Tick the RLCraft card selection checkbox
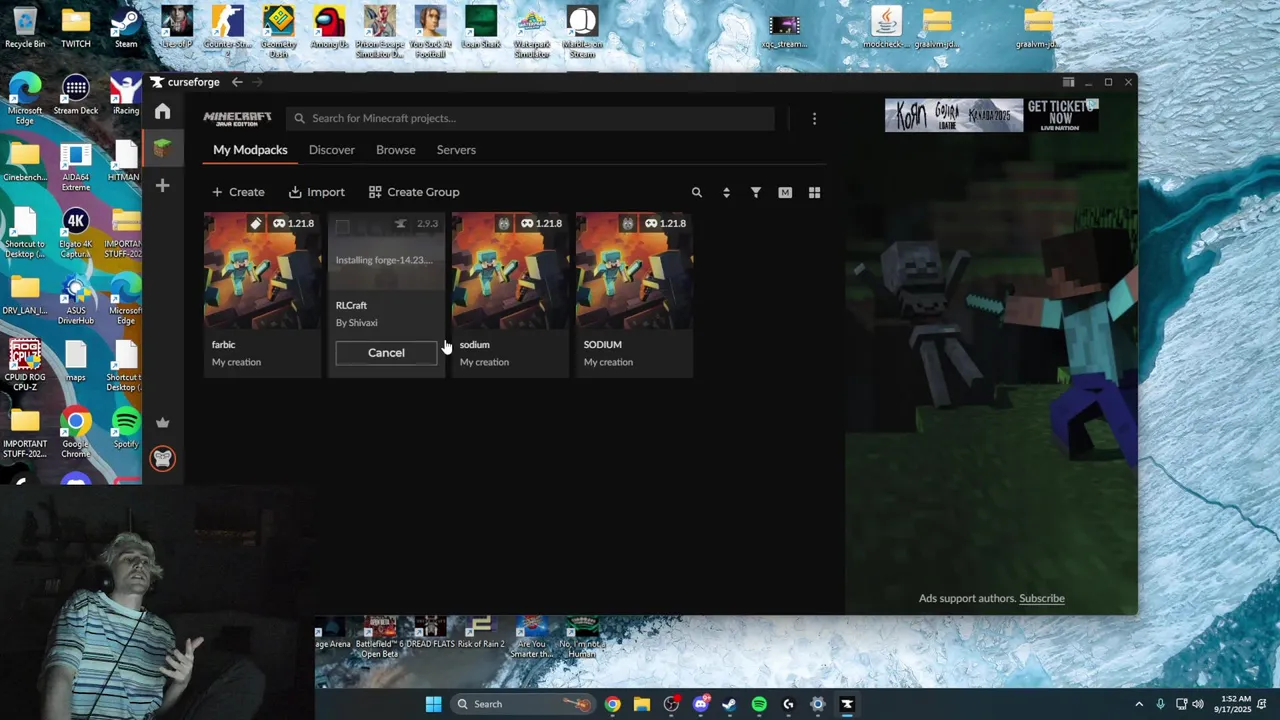This screenshot has width=1280, height=720. click(342, 226)
